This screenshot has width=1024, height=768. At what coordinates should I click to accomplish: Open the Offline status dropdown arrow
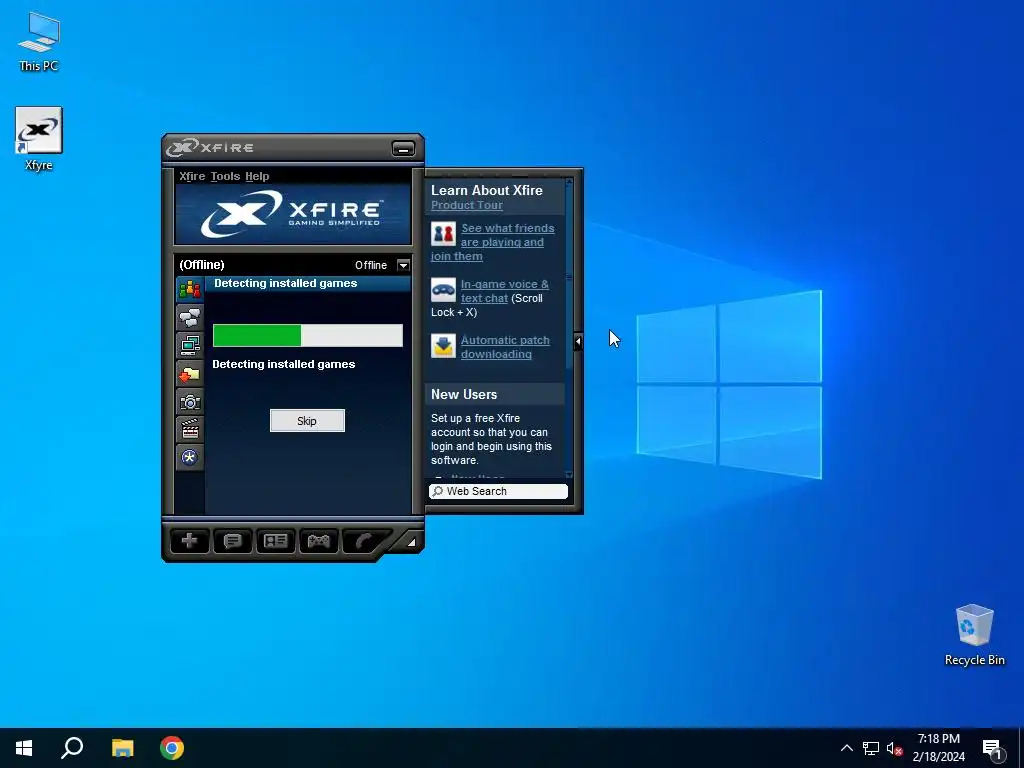[x=403, y=265]
